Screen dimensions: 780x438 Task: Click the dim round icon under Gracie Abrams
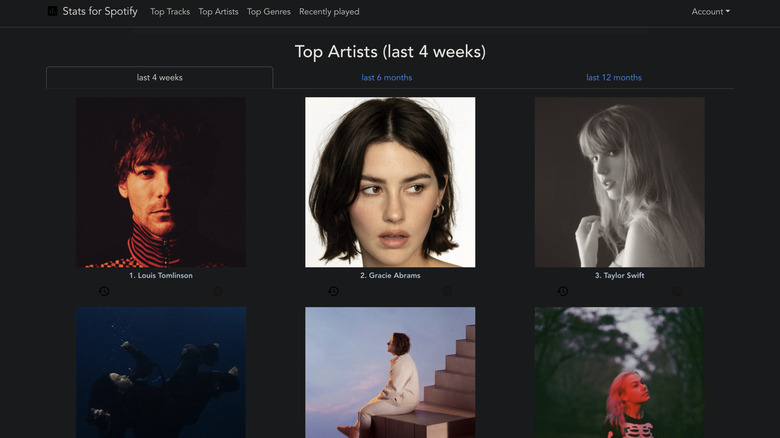447,291
